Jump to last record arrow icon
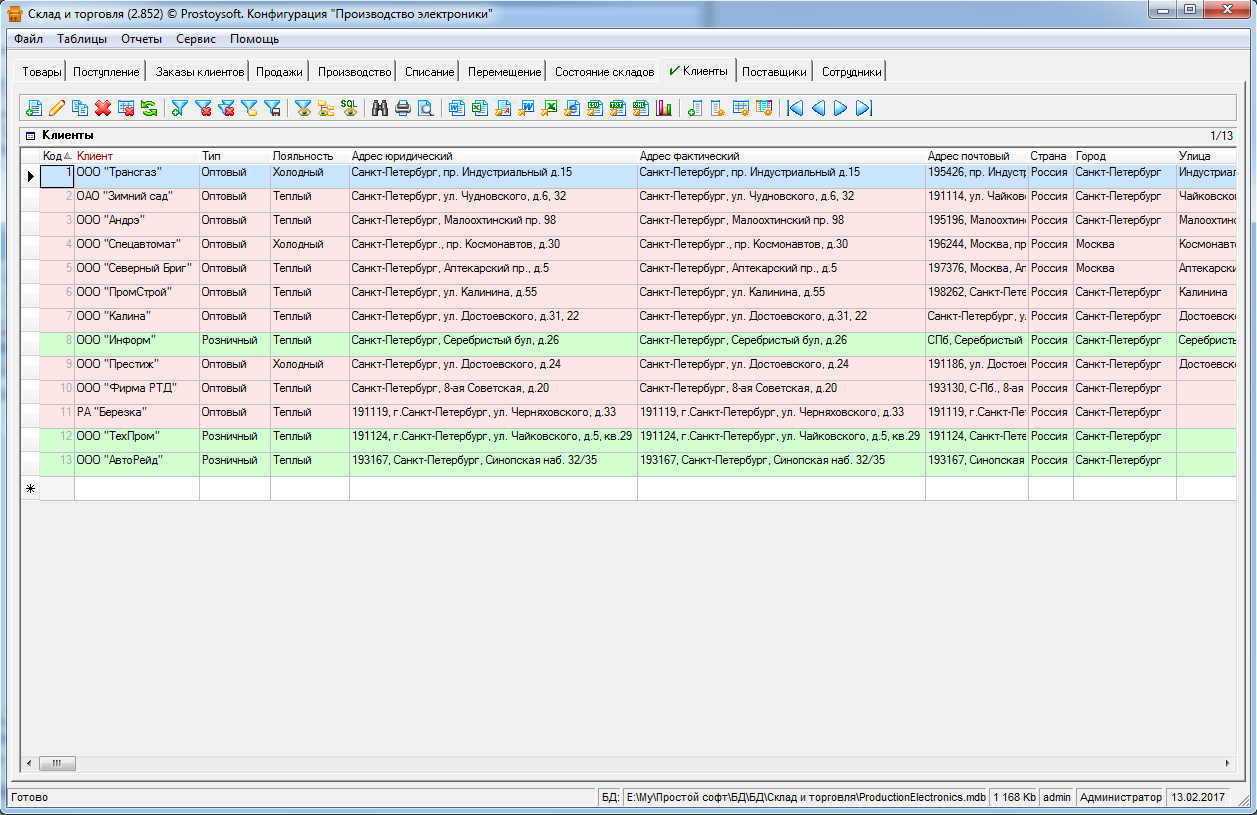The width and height of the screenshot is (1257, 815). (864, 108)
